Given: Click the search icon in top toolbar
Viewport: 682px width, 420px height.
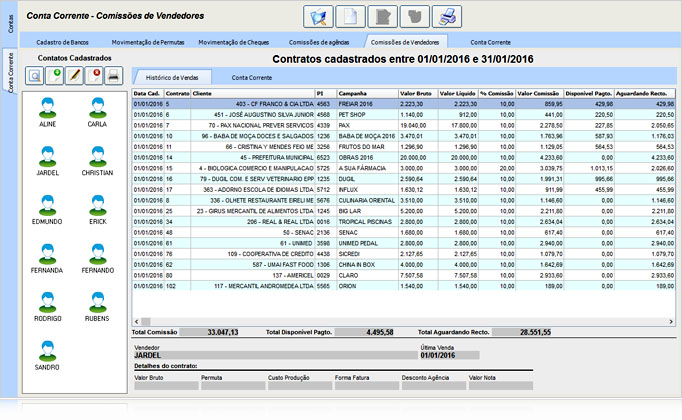Looking at the screenshot, I should point(318,17).
